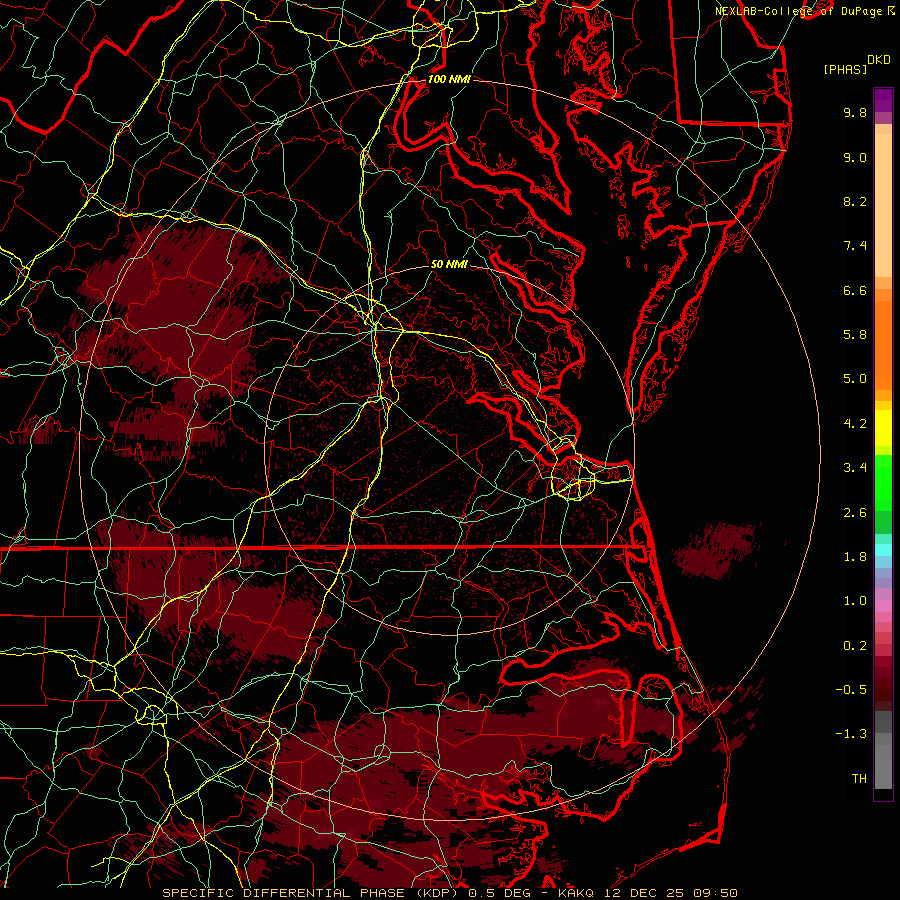The width and height of the screenshot is (900, 900).
Task: Click the TH threshold legend label
Action: point(859,779)
